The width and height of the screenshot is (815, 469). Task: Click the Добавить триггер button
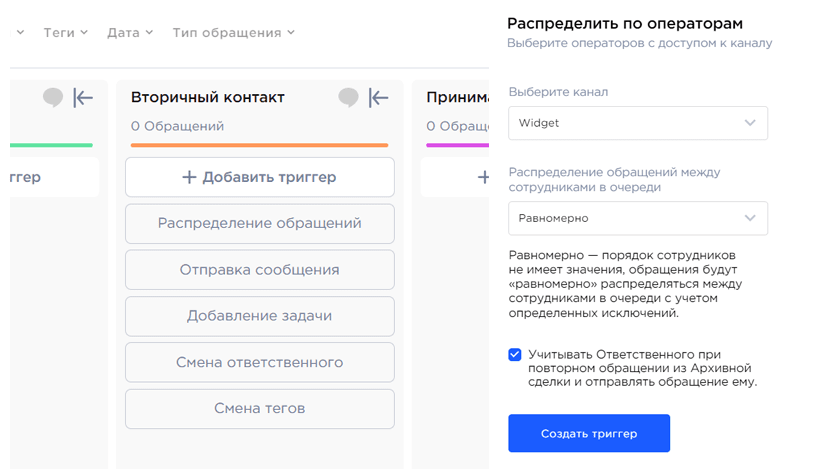[260, 177]
